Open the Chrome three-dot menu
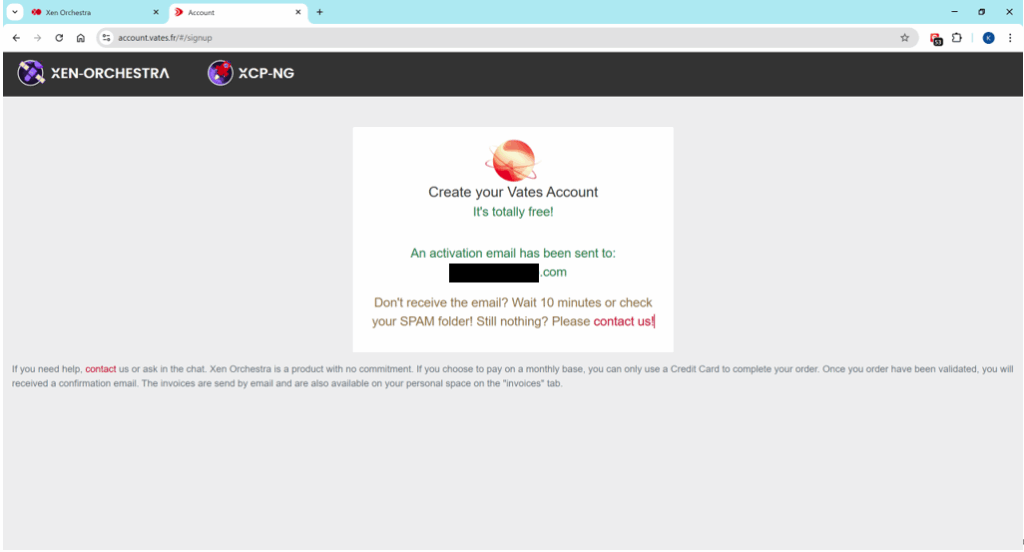Viewport: 1024px width, 552px height. click(x=1010, y=38)
